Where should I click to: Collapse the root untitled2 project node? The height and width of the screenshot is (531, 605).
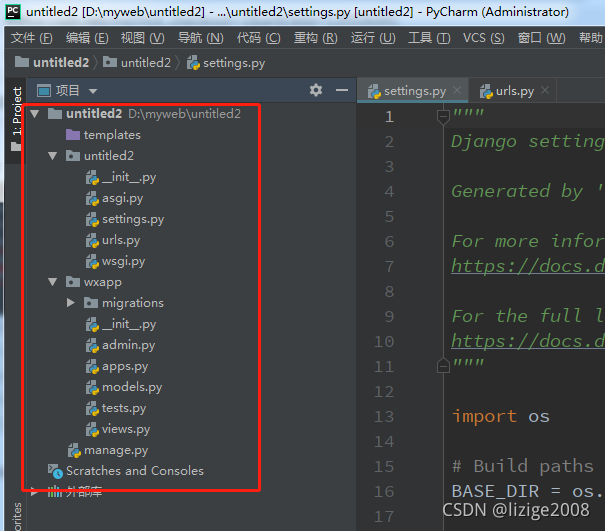click(x=35, y=114)
